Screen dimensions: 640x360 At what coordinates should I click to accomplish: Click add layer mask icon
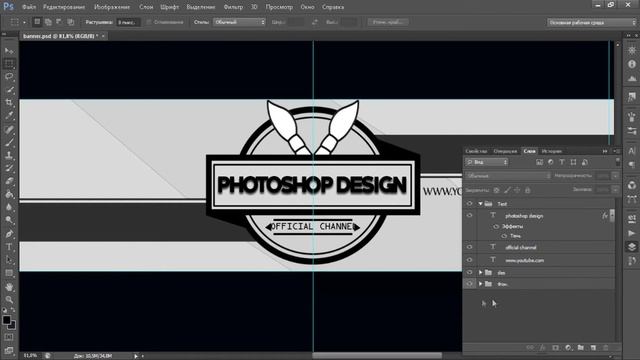click(x=555, y=348)
